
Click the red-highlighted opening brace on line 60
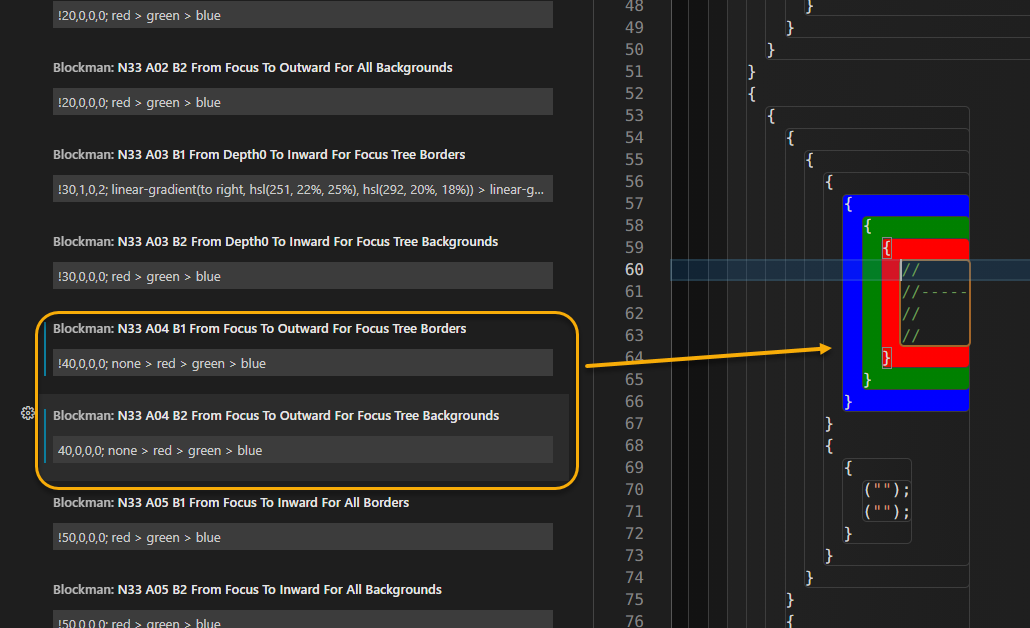point(885,247)
